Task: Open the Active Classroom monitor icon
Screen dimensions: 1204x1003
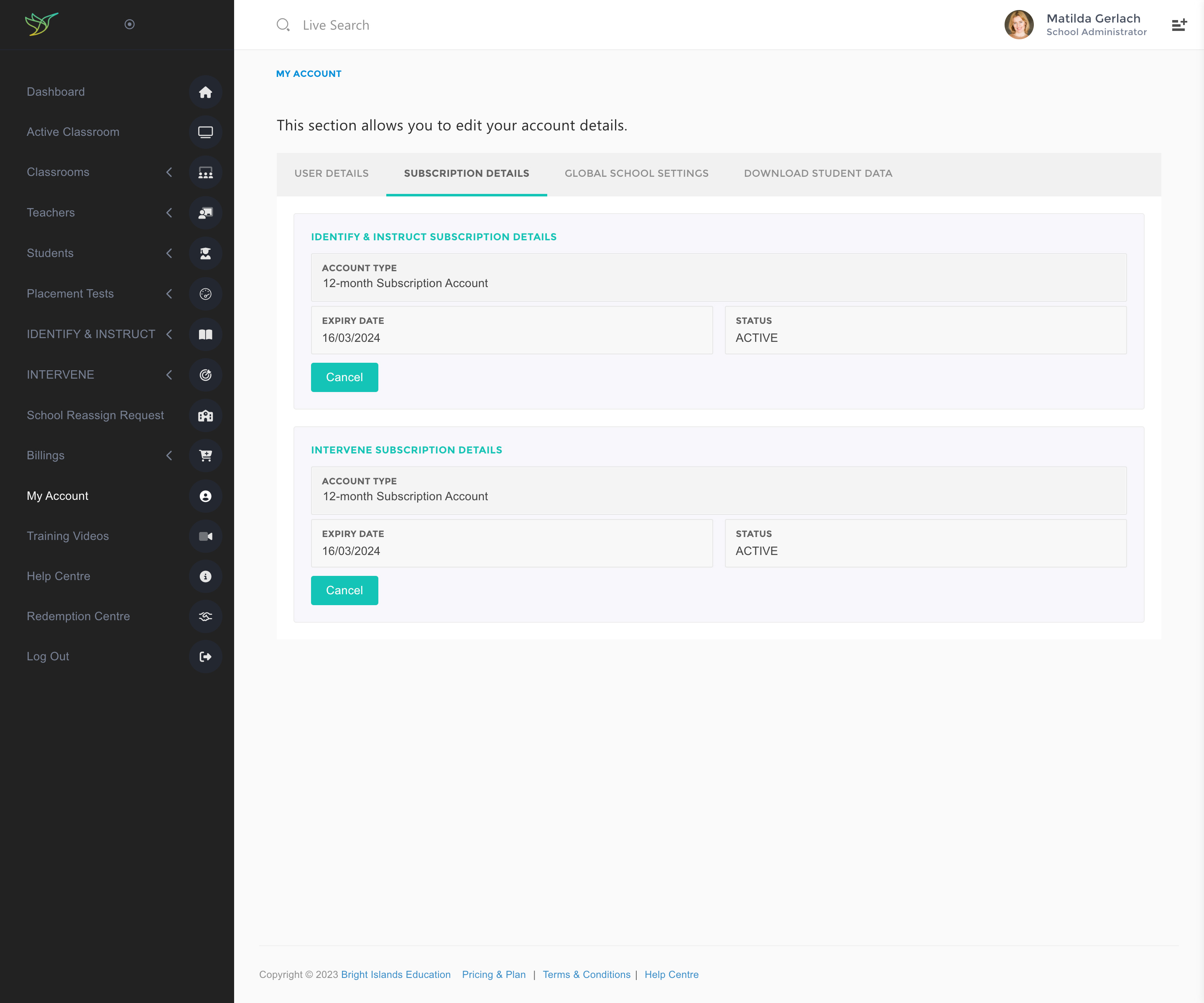Action: [x=205, y=132]
